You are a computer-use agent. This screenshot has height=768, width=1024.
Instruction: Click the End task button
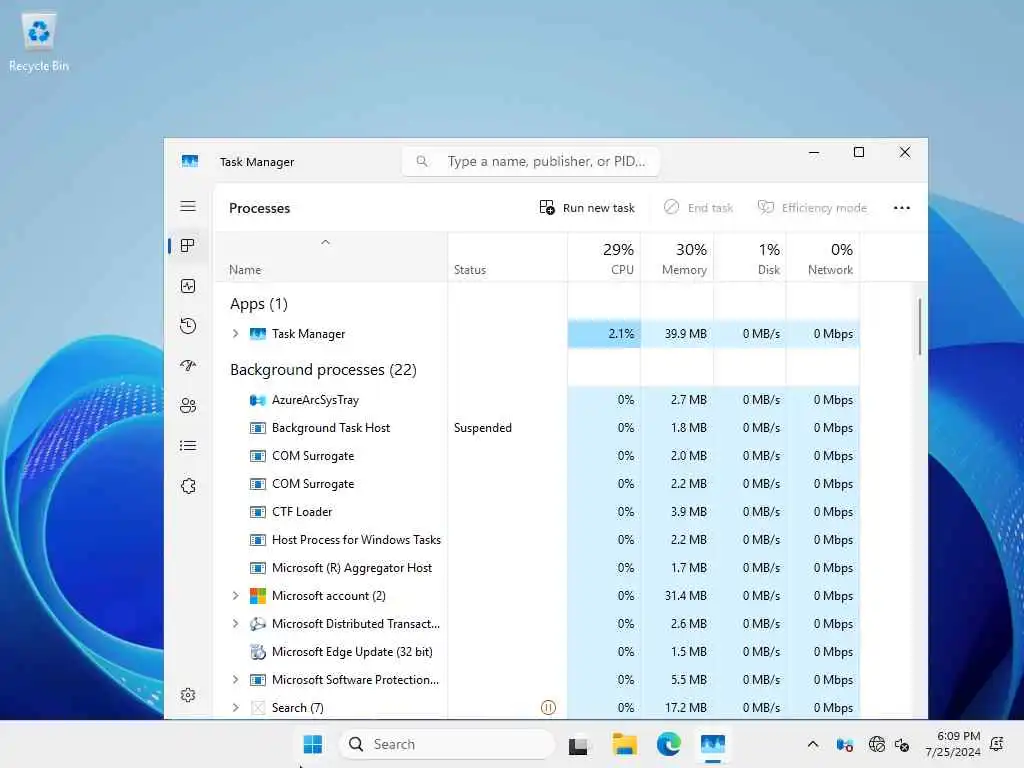click(x=698, y=208)
